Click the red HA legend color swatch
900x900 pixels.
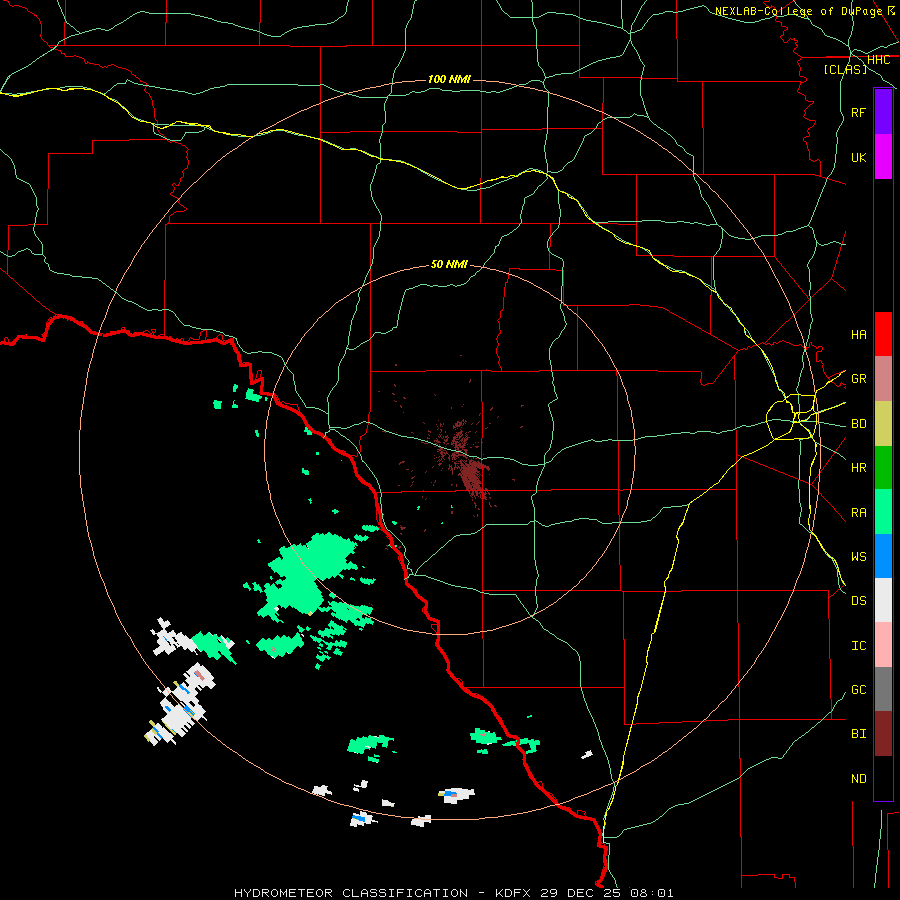[883, 334]
